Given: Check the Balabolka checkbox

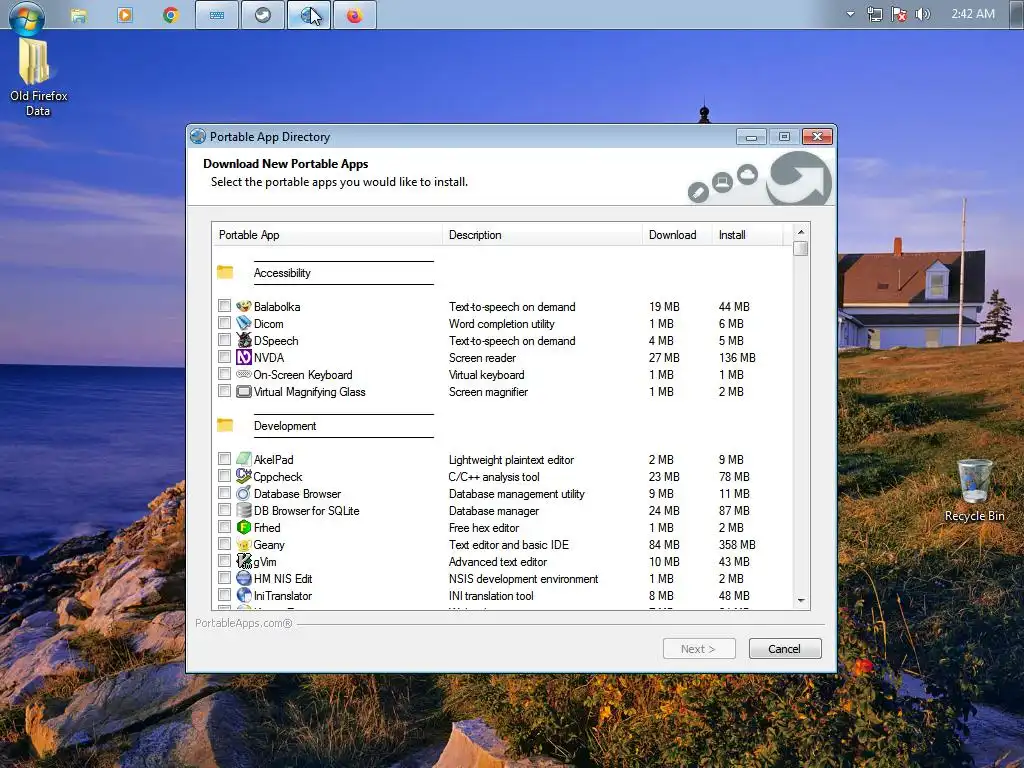Looking at the screenshot, I should click(x=225, y=306).
